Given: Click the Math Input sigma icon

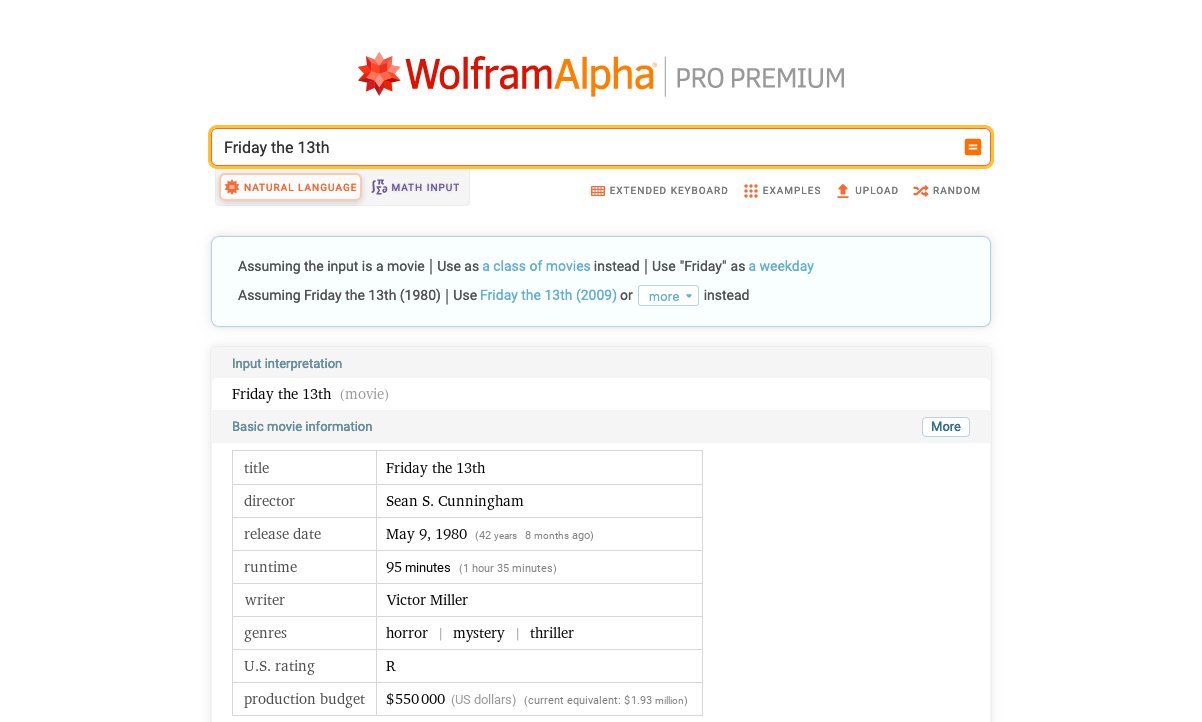Looking at the screenshot, I should pos(378,186).
